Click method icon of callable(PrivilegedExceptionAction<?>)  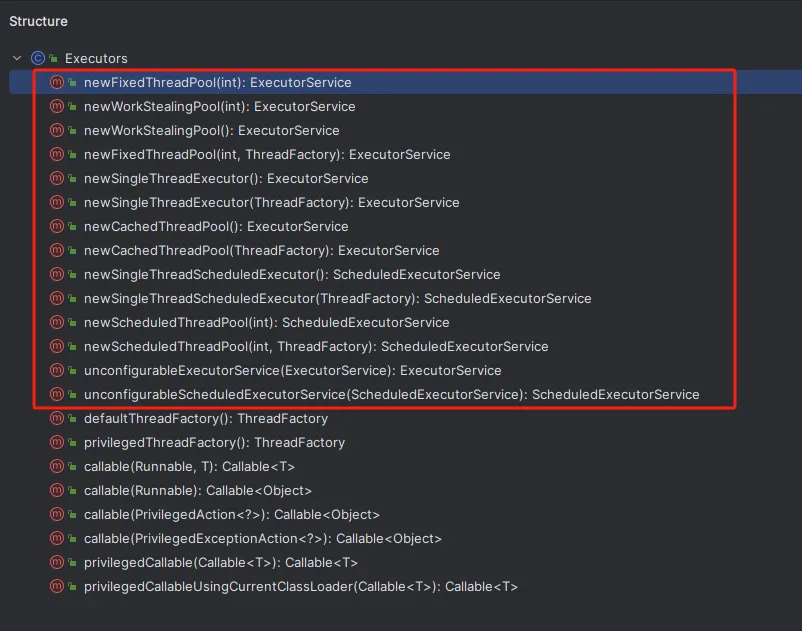click(57, 539)
